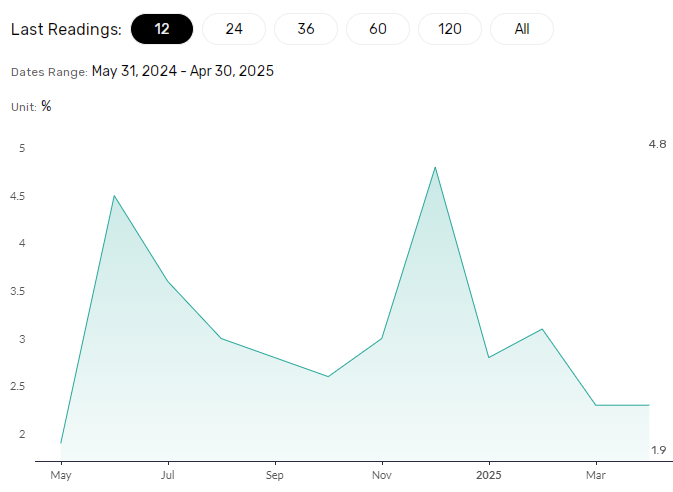Click the Sep x-axis label
Image resolution: width=673 pixels, height=492 pixels.
tap(275, 475)
